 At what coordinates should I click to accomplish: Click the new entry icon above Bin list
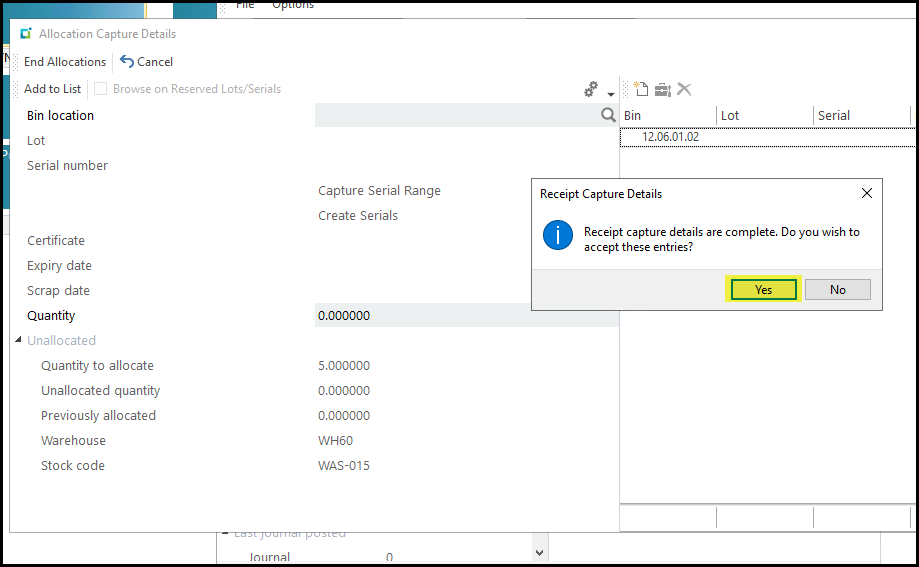pos(641,89)
